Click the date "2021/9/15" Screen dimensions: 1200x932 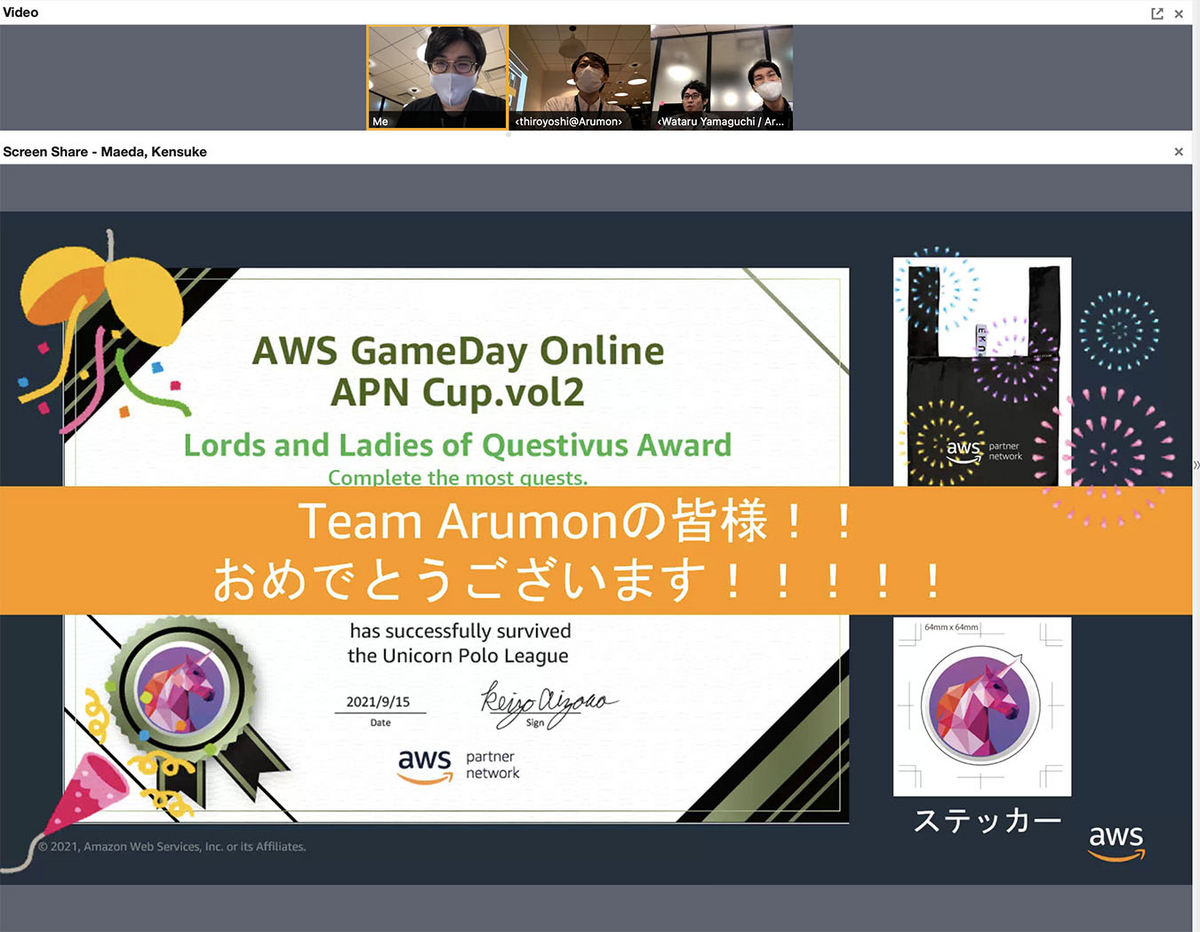click(x=378, y=702)
